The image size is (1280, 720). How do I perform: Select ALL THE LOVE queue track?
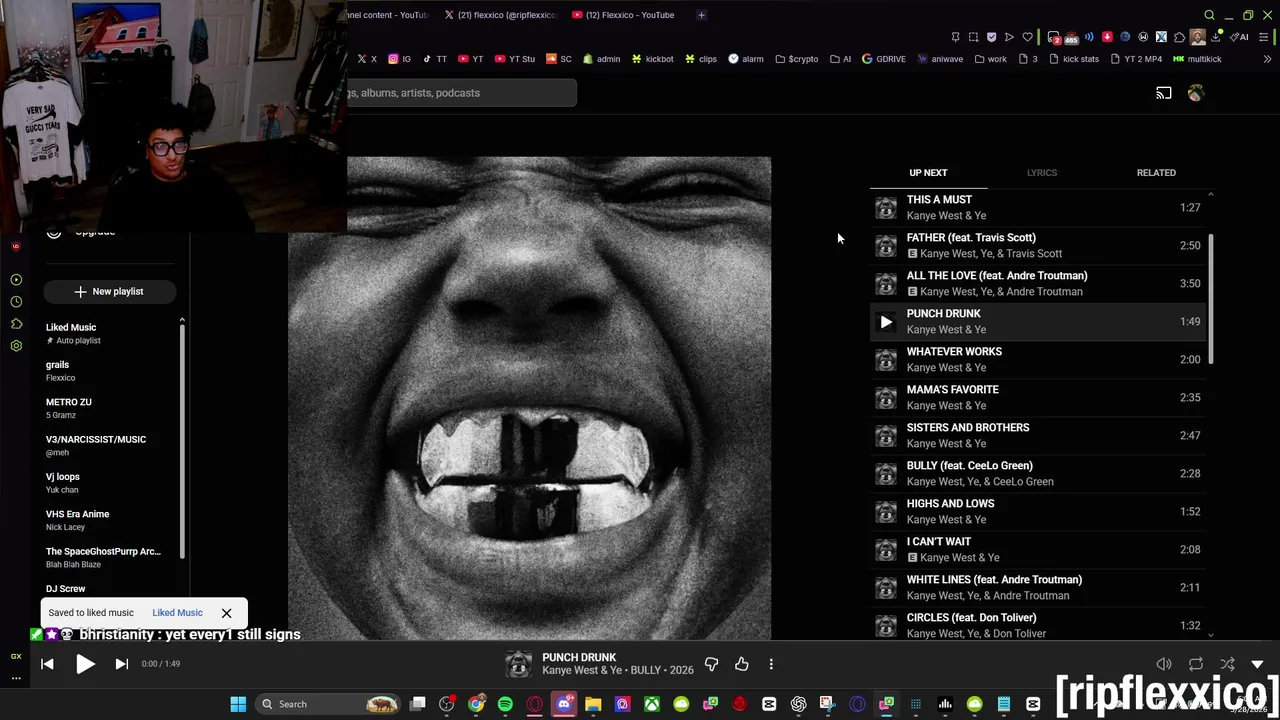click(x=1037, y=284)
